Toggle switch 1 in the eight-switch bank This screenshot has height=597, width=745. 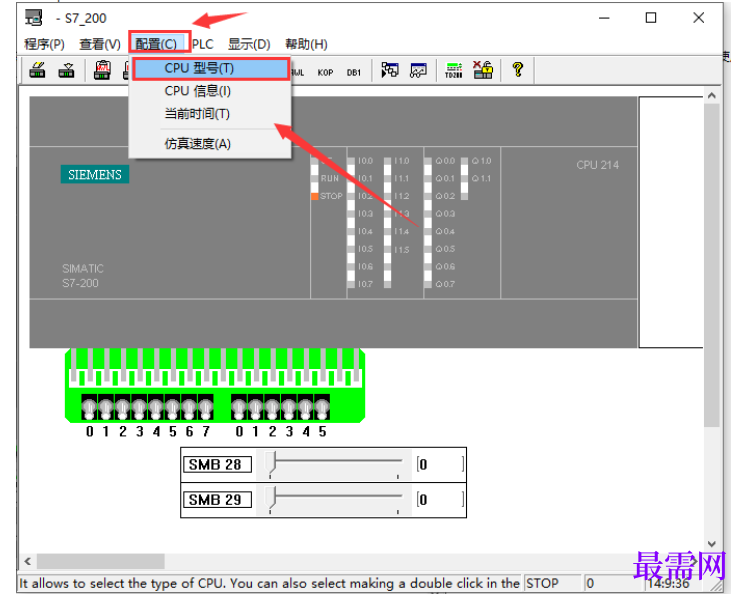coord(106,407)
